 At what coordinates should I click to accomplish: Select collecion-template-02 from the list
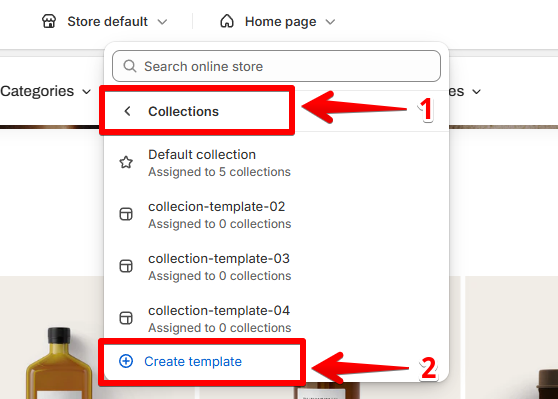click(x=276, y=215)
